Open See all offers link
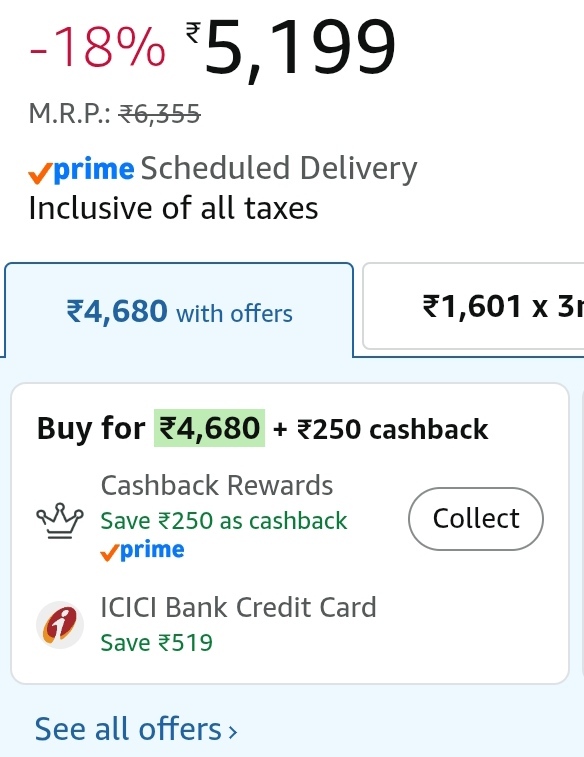This screenshot has height=757, width=584. [x=136, y=729]
